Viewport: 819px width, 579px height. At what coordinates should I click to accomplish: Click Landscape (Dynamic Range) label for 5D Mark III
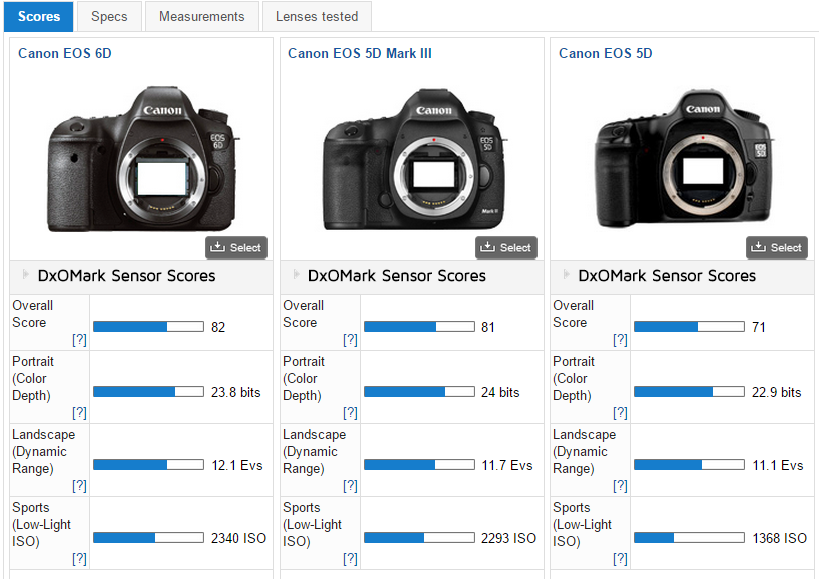tap(314, 452)
